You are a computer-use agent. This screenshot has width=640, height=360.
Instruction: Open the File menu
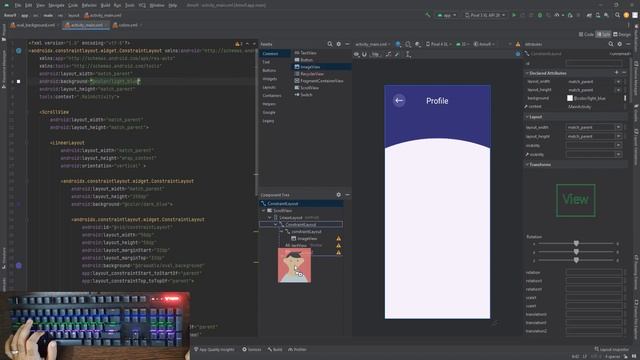point(18,5)
